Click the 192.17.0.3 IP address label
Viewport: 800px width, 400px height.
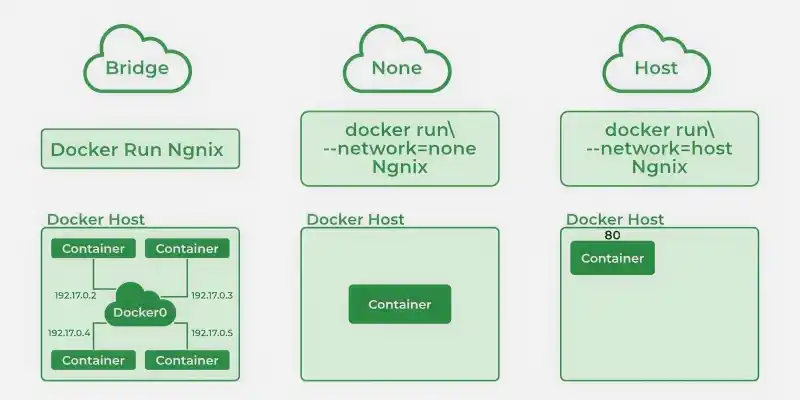coord(212,295)
